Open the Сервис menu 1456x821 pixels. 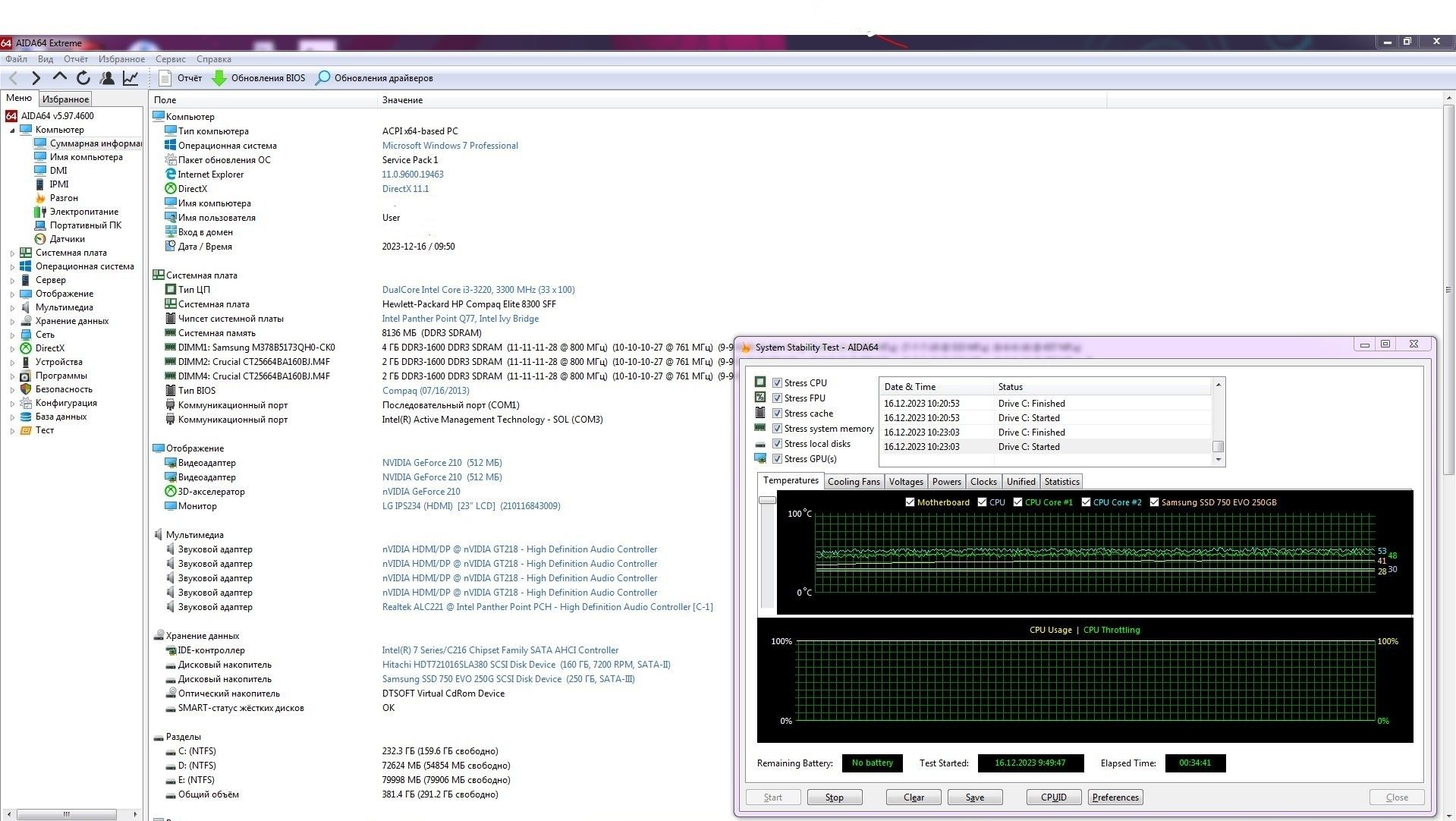pyautogui.click(x=171, y=59)
